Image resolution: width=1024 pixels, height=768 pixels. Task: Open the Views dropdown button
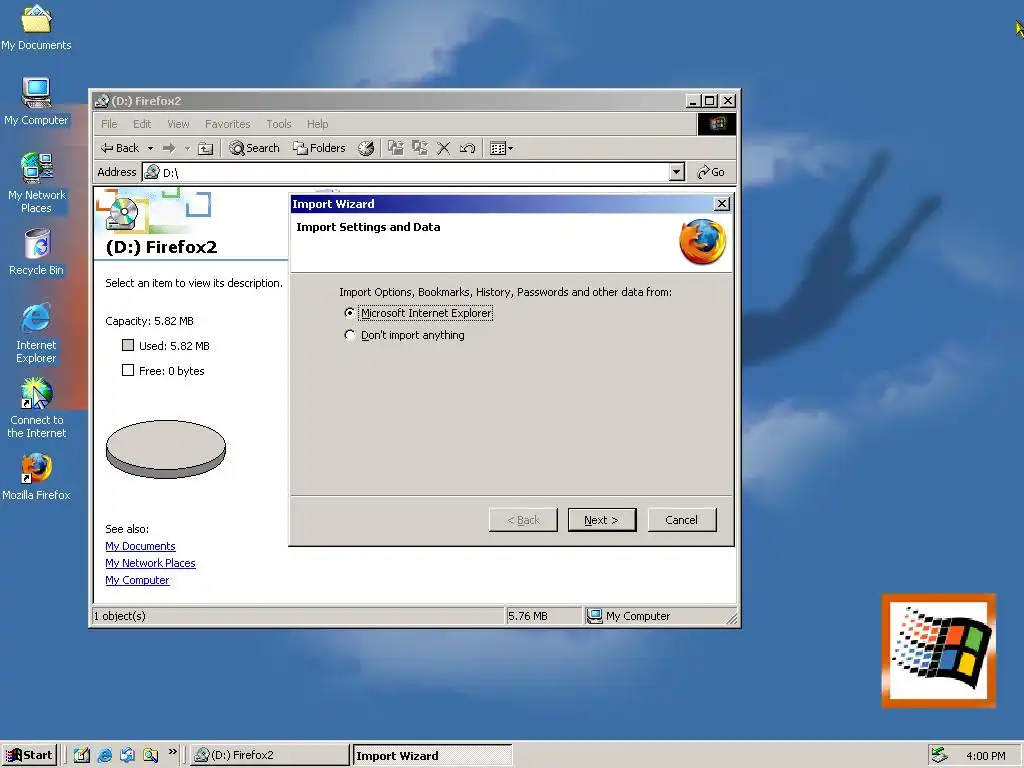click(501, 148)
